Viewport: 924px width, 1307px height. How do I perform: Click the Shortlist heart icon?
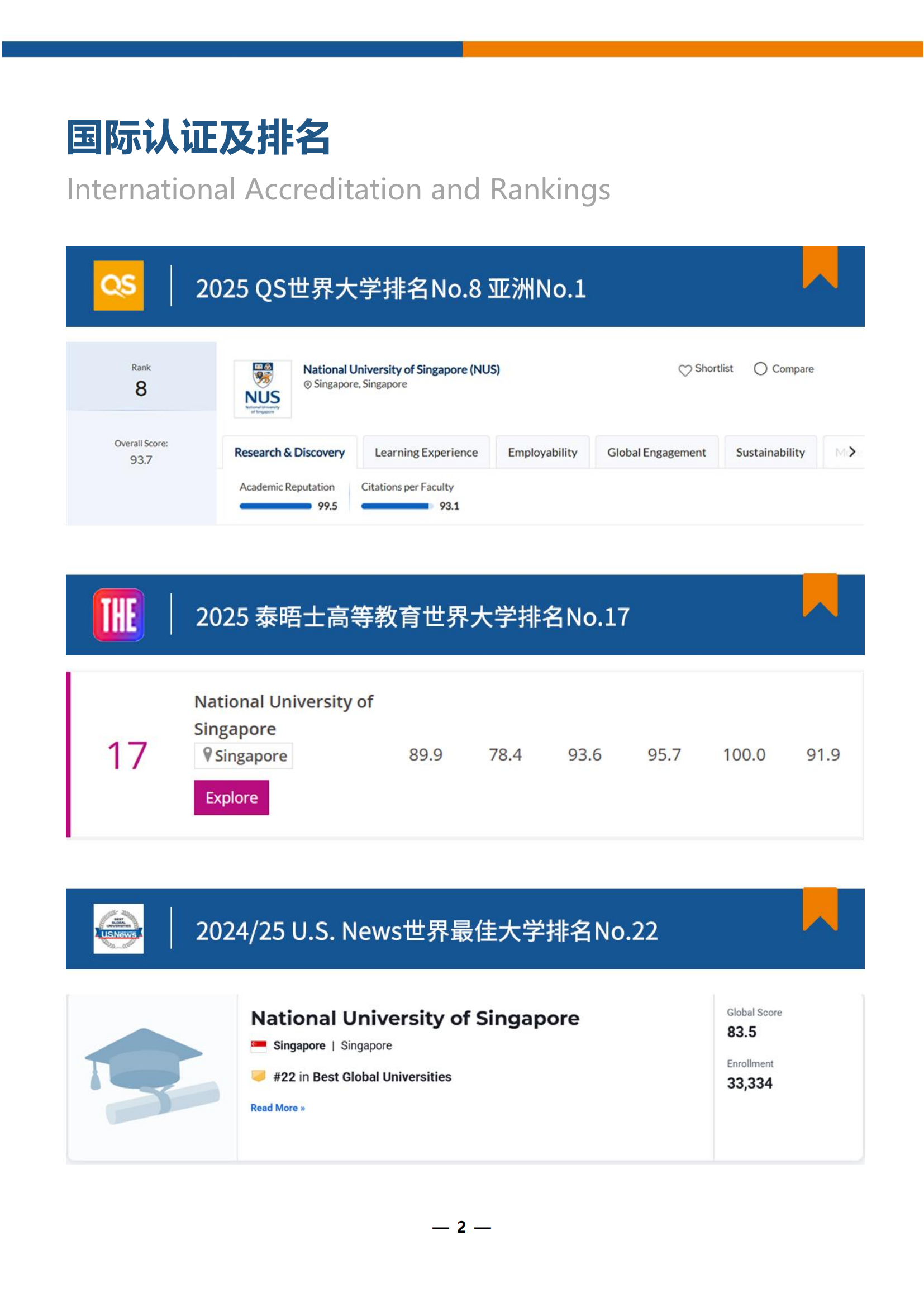click(684, 370)
